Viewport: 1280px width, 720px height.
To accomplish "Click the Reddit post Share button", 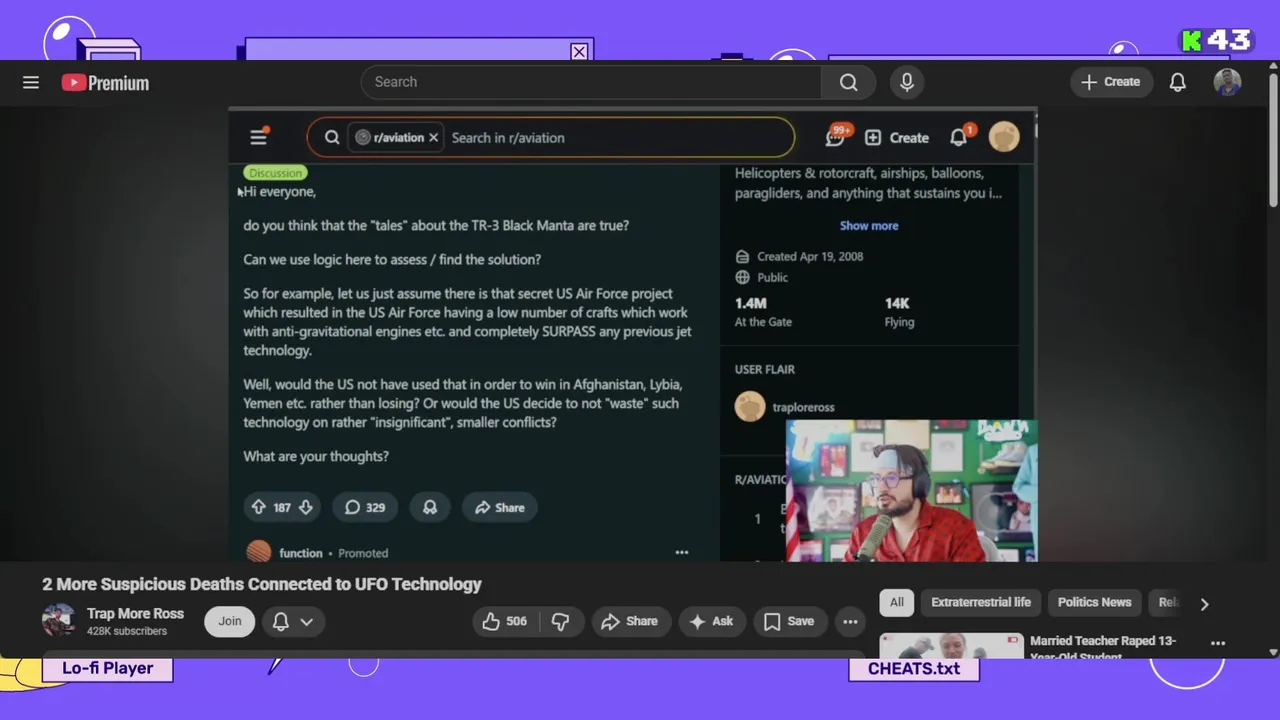I will point(500,507).
